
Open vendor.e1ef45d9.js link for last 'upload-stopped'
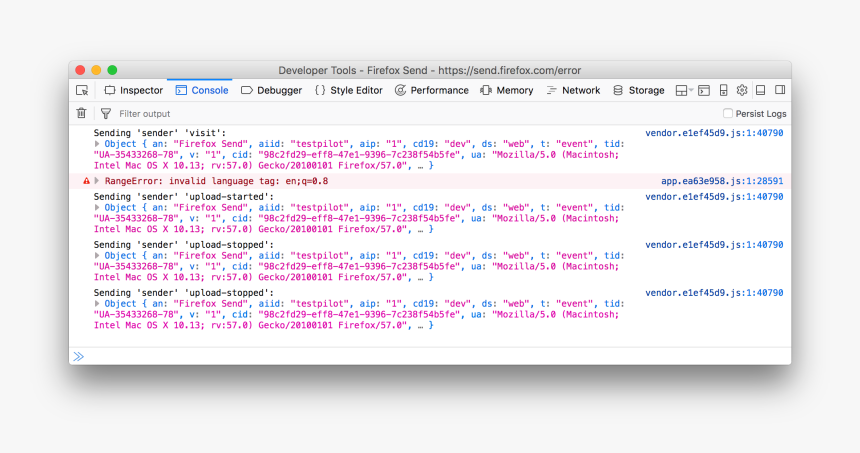pyautogui.click(x=714, y=293)
